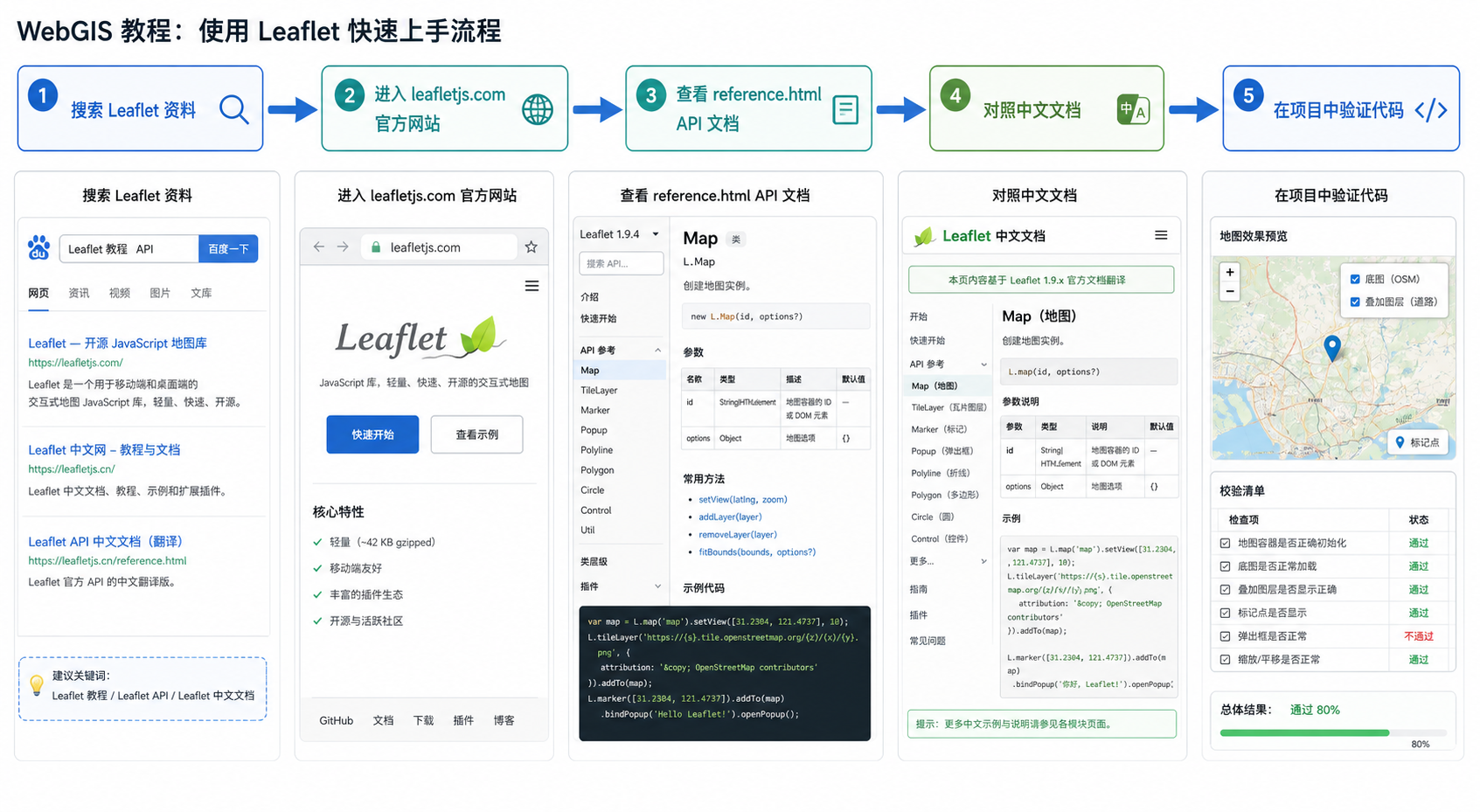Viewport: 1480px width, 812px height.
Task: Toggle the 叠加图层 (道路) checkbox
Action: (1355, 302)
